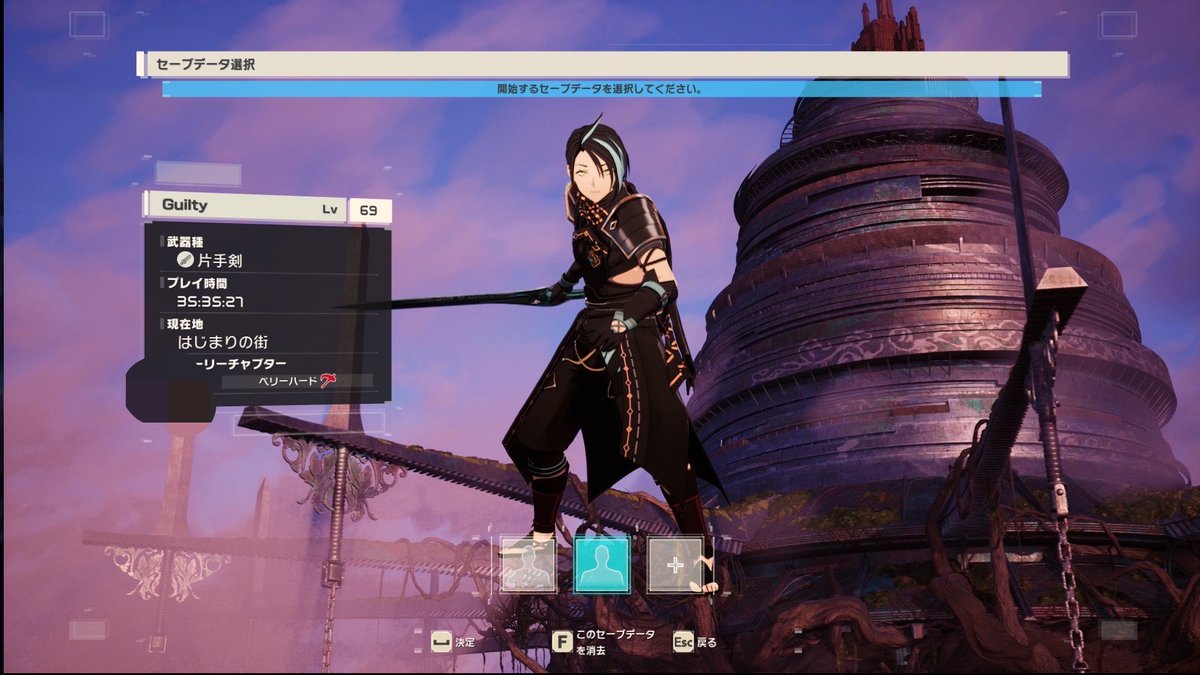Add new save data with plus slot
Screen dimensions: 1200x675
coord(675,564)
